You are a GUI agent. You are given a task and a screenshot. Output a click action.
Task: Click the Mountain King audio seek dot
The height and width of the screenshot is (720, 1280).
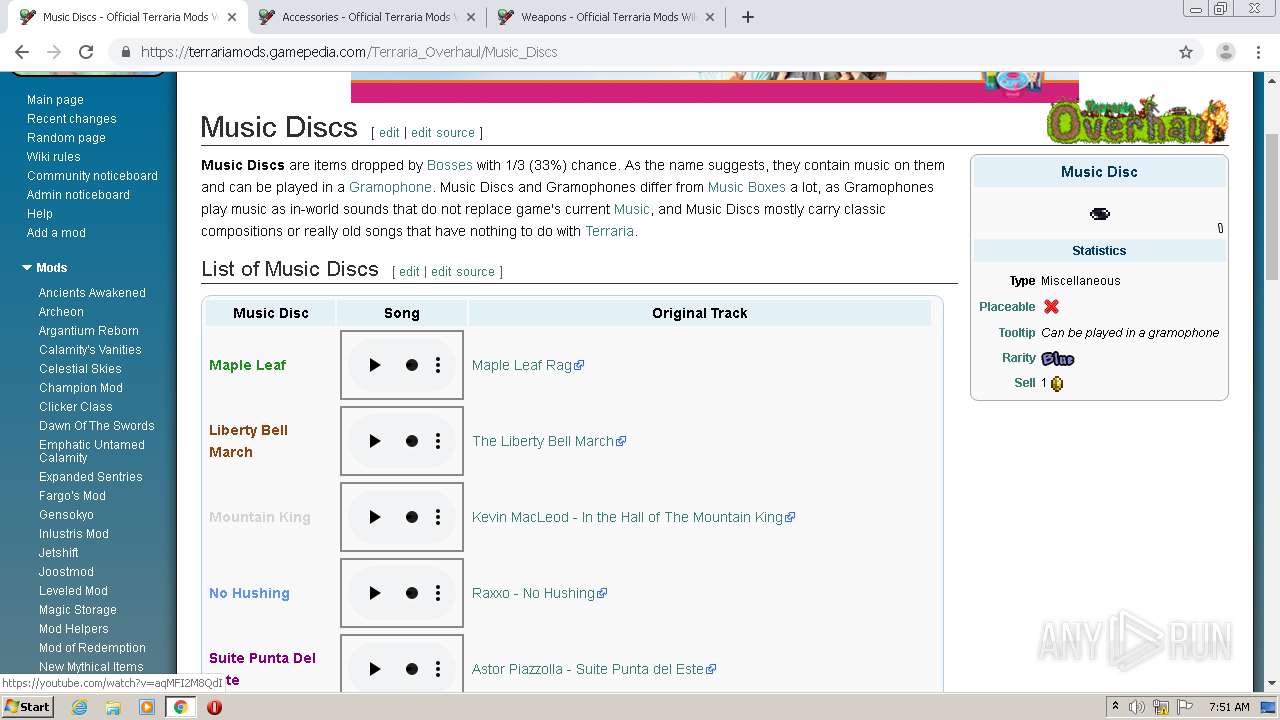click(x=412, y=517)
